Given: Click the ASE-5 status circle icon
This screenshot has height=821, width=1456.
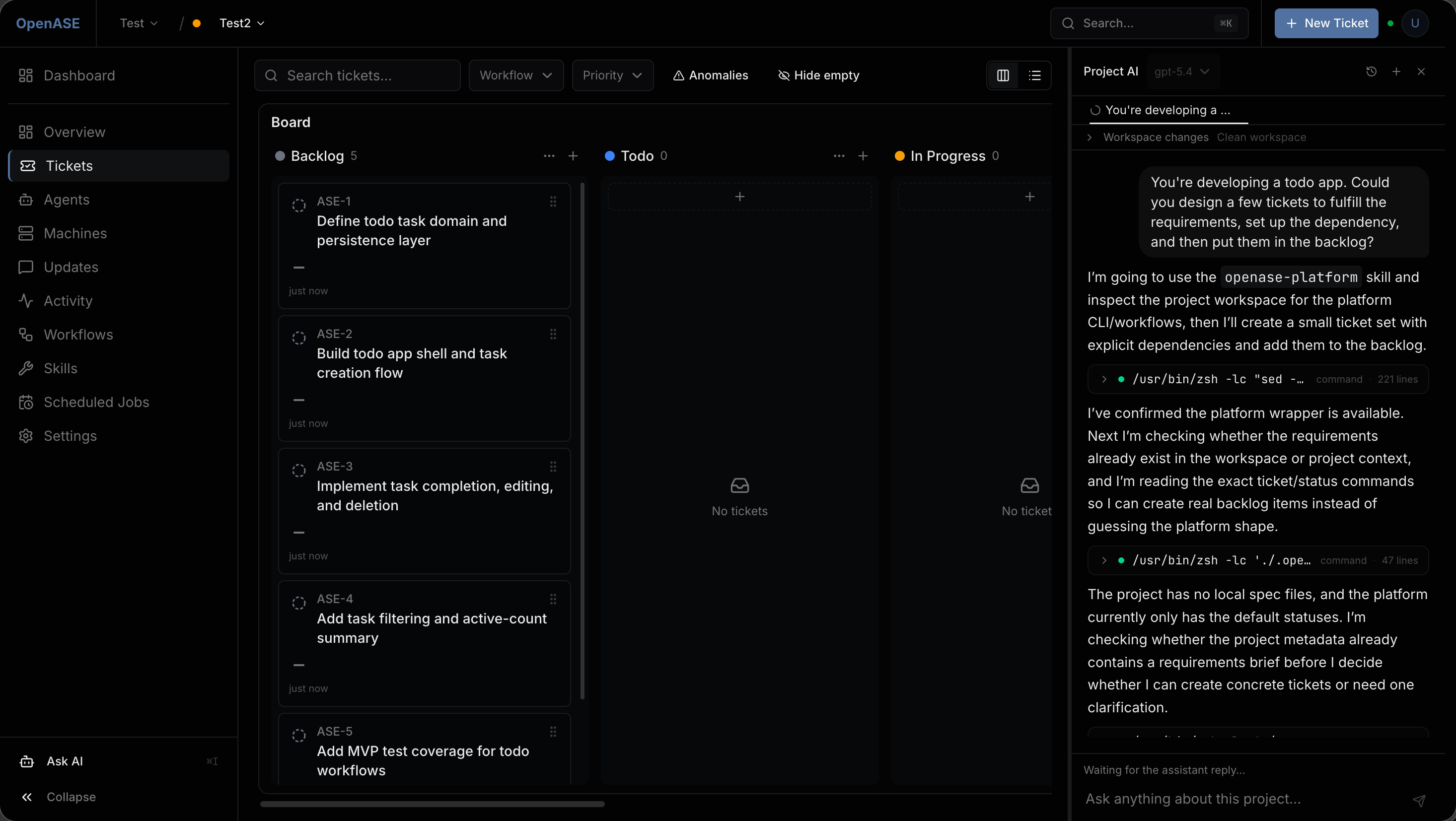Looking at the screenshot, I should pos(298,735).
